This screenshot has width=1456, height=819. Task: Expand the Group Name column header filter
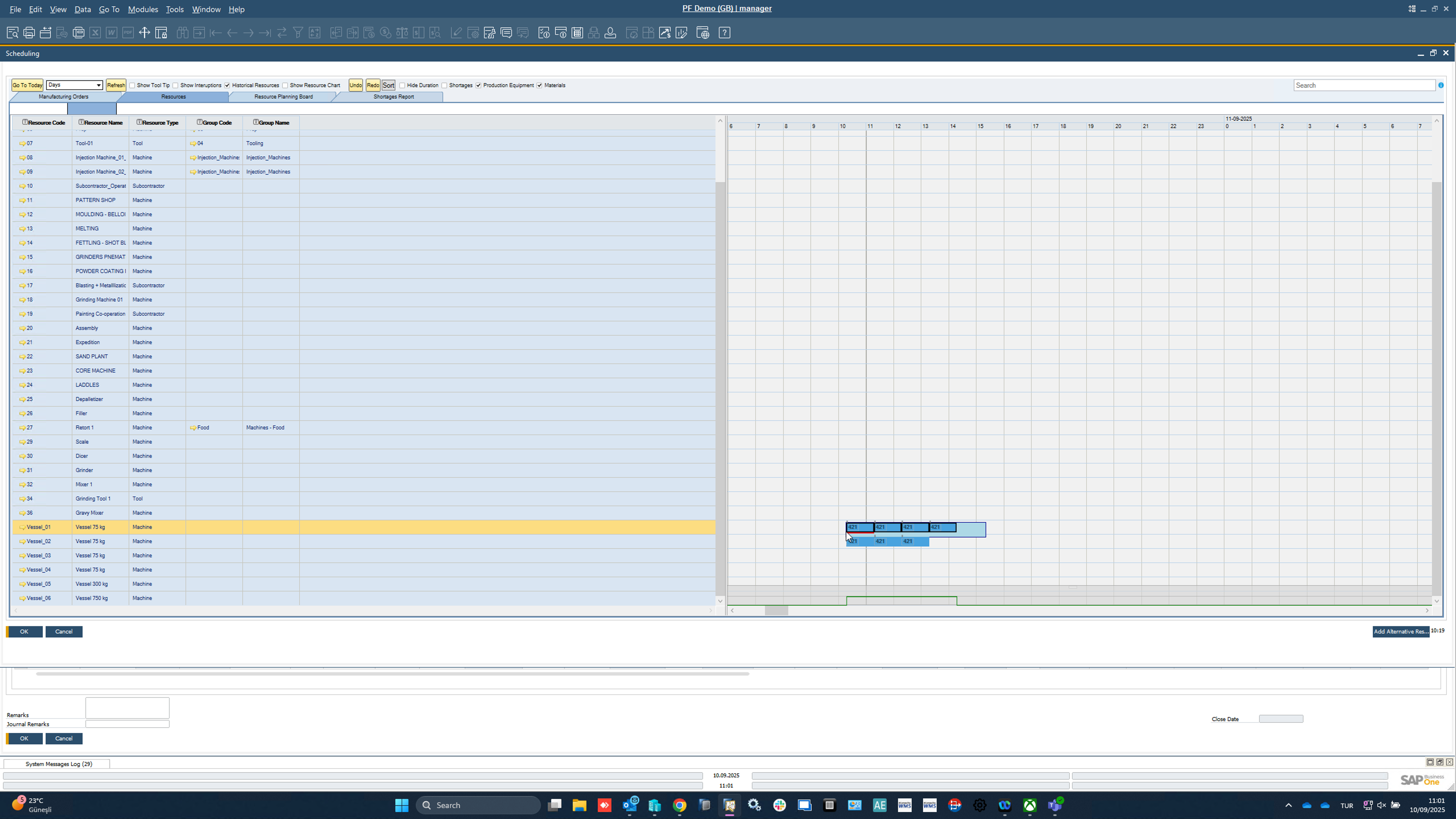click(x=255, y=122)
